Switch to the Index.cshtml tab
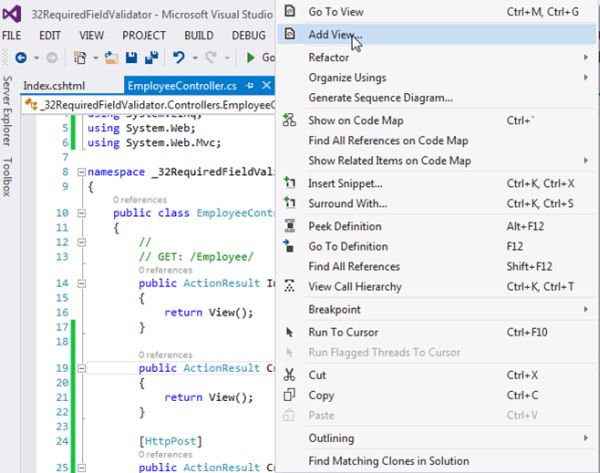600x473 pixels. point(55,86)
